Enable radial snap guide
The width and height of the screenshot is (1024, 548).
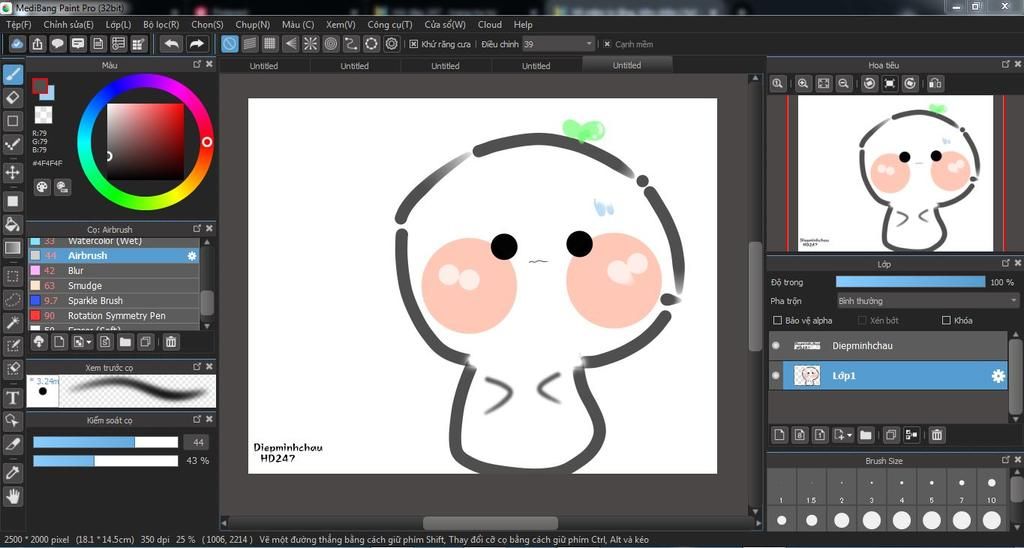tap(310, 44)
